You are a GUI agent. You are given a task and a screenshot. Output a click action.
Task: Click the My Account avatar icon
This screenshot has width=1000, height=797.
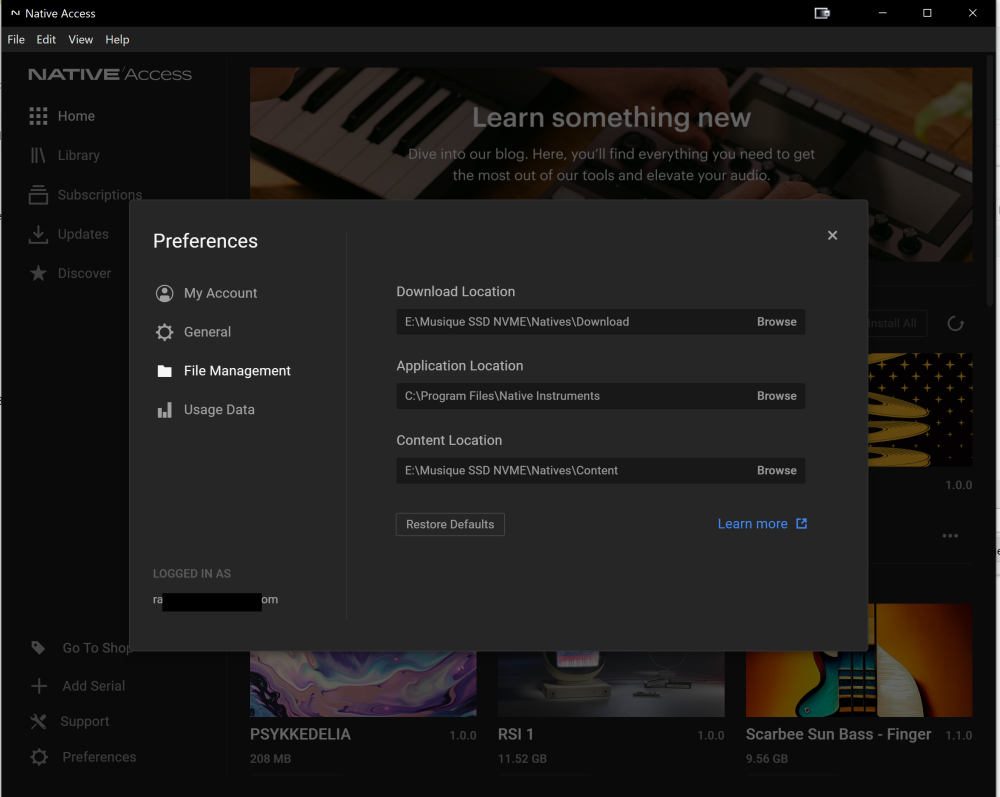165,293
